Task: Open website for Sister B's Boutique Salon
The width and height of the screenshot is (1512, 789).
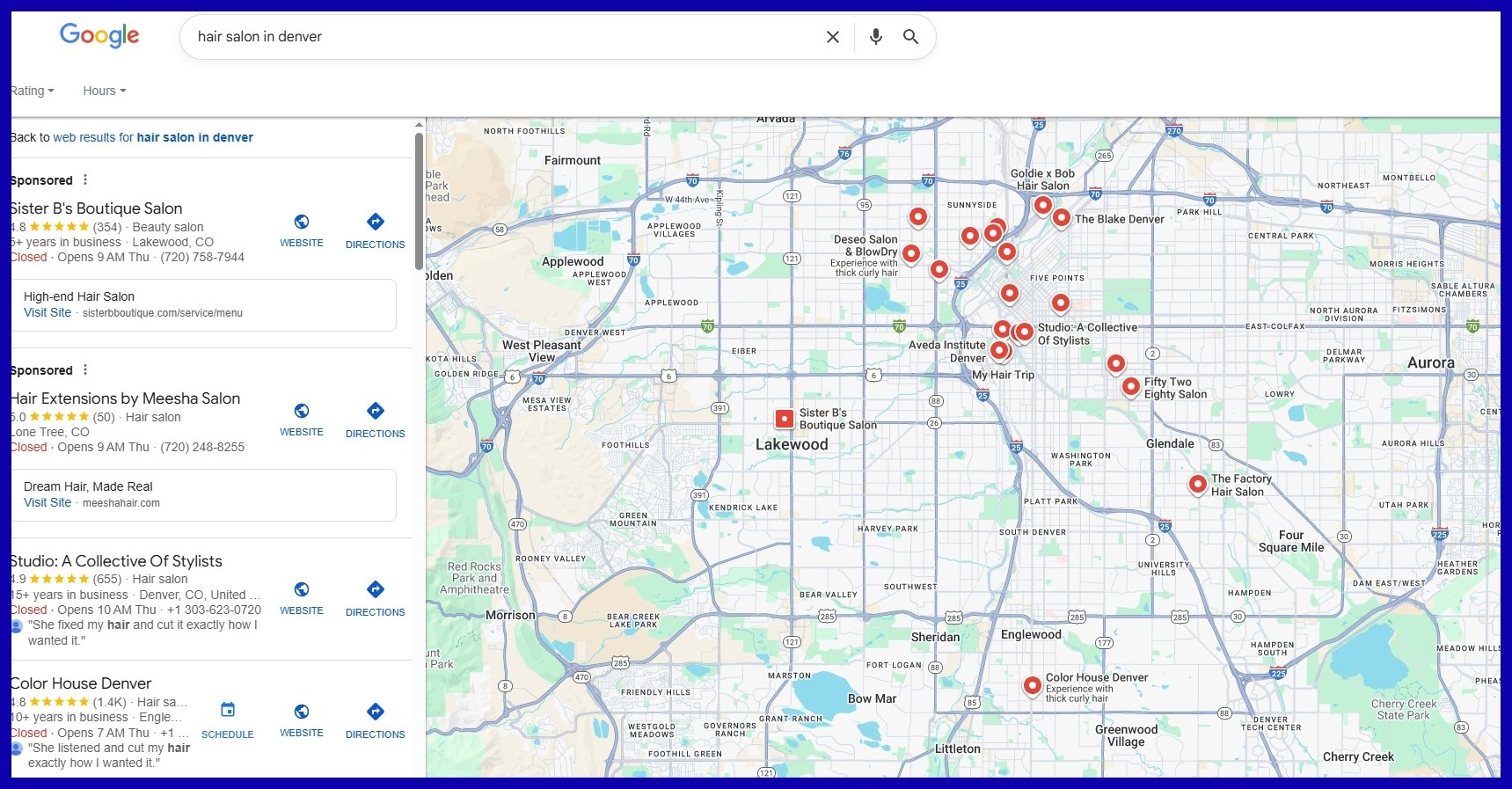Action: (x=301, y=230)
